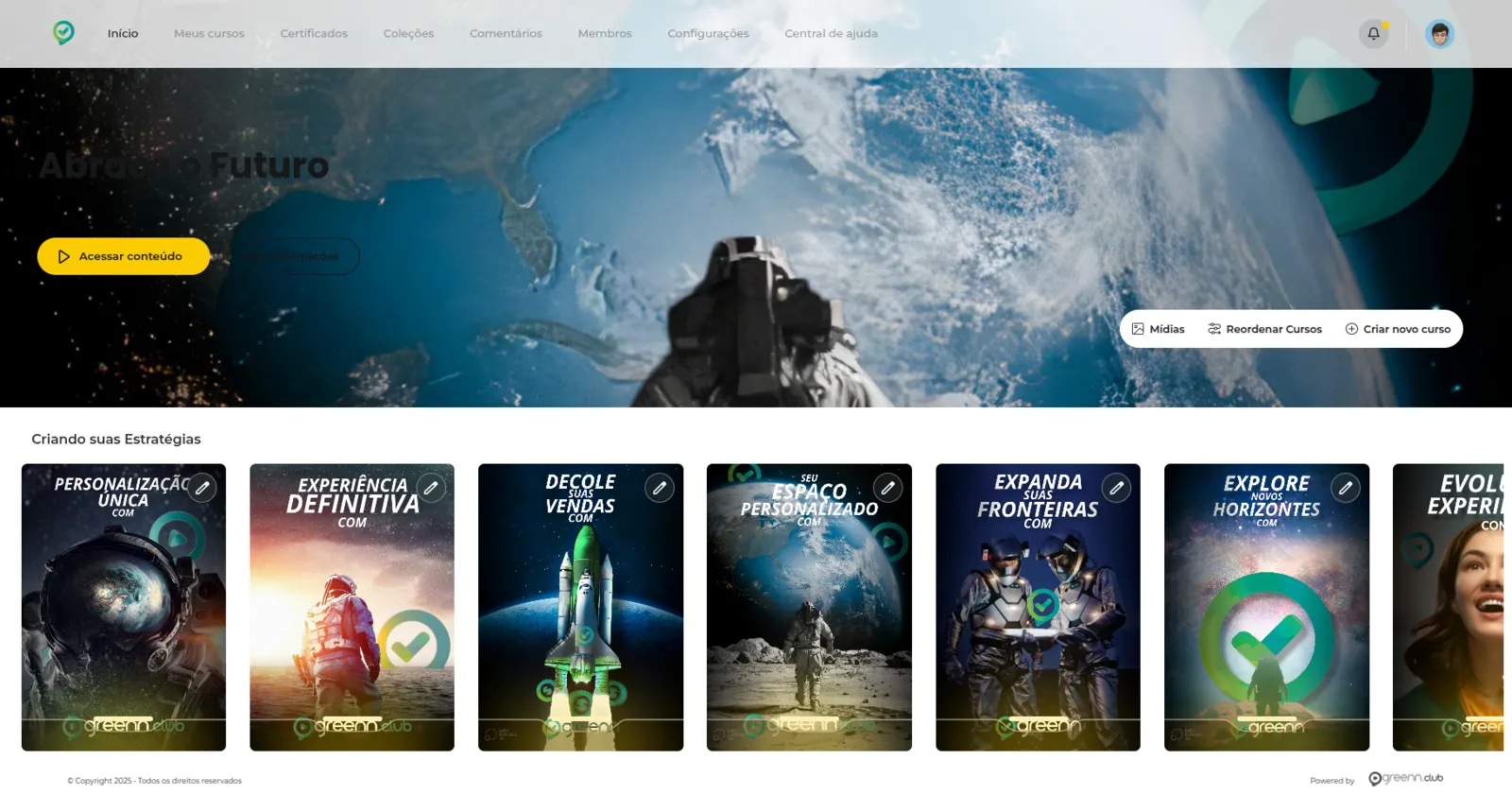
Task: Visit the Central de ajuda
Action: pyautogui.click(x=831, y=33)
